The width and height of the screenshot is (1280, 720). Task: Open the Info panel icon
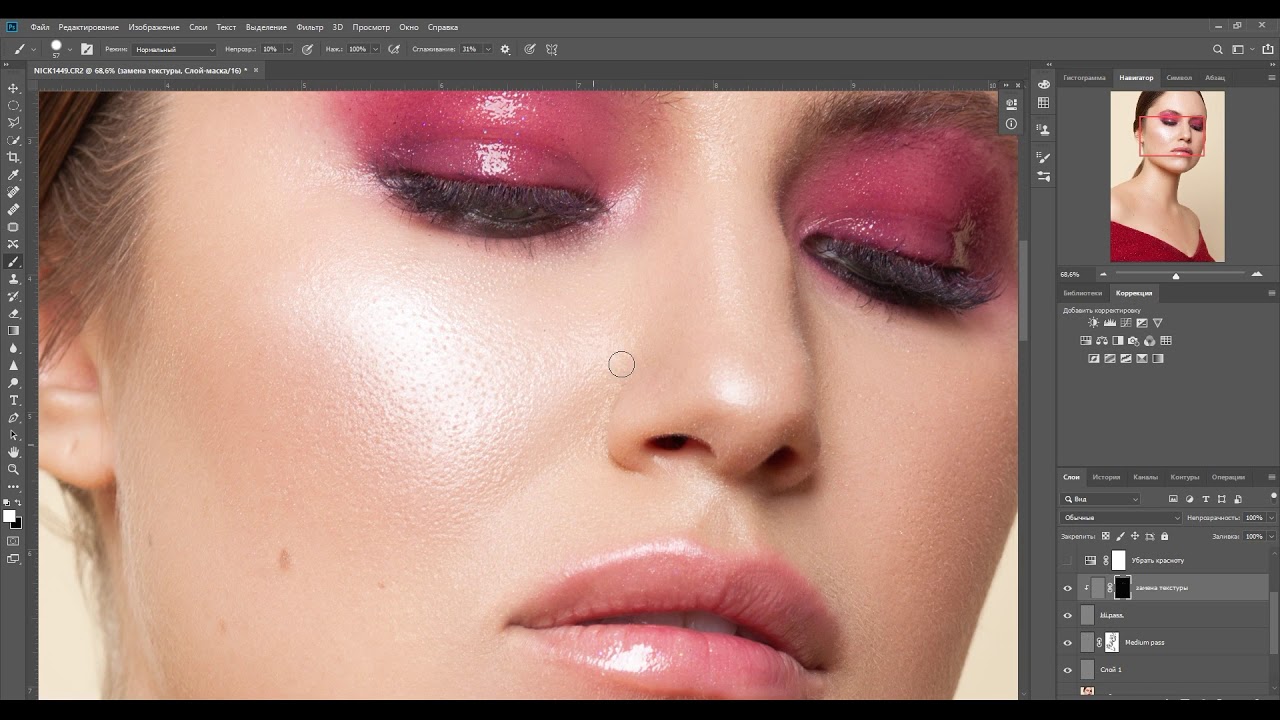[x=1011, y=124]
